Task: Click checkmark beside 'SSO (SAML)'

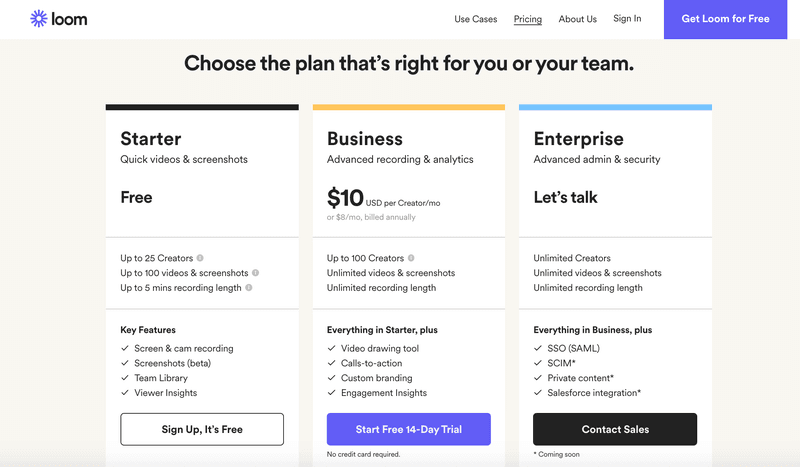Action: pos(537,348)
